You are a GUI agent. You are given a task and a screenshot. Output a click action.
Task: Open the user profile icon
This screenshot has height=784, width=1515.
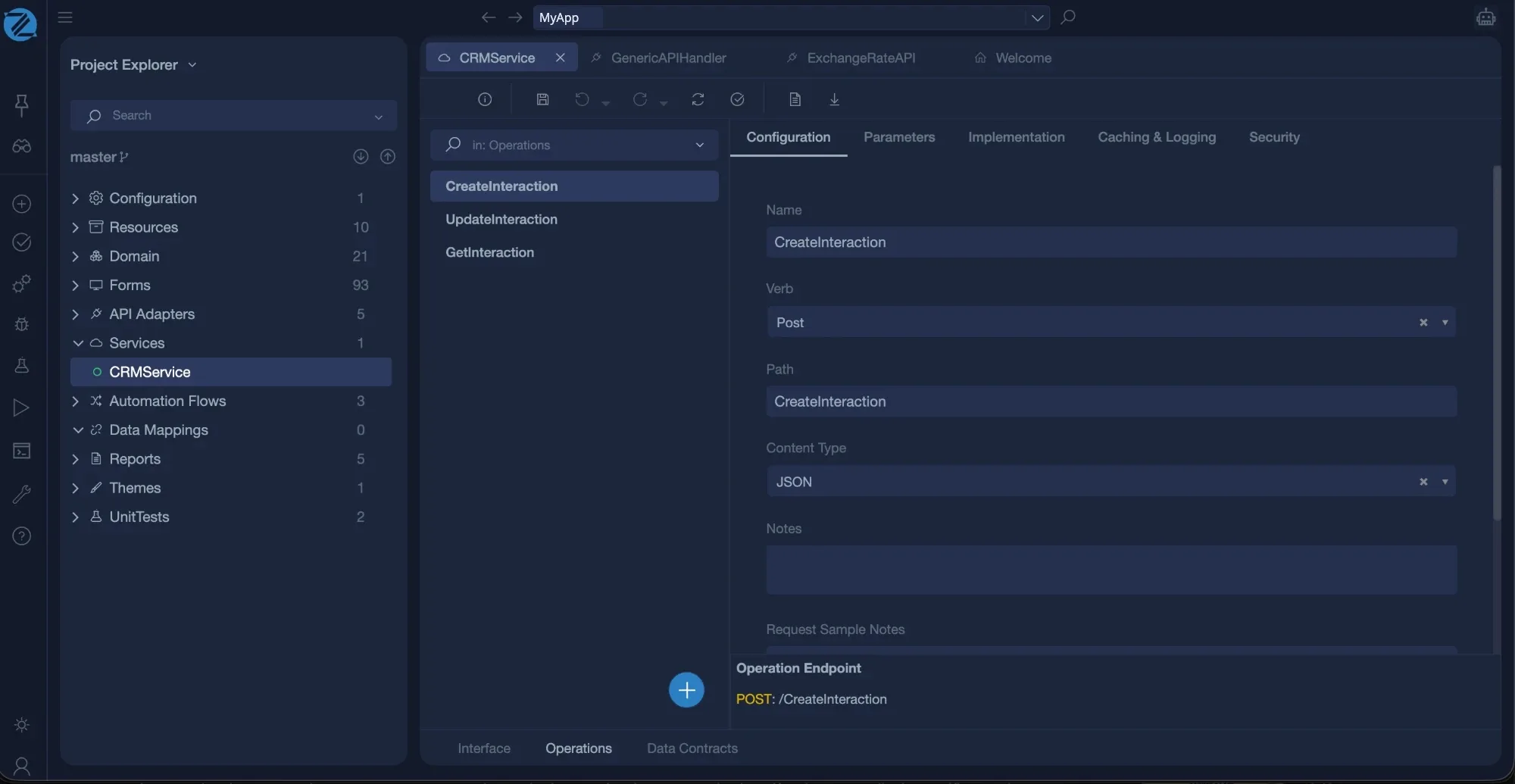point(22,766)
